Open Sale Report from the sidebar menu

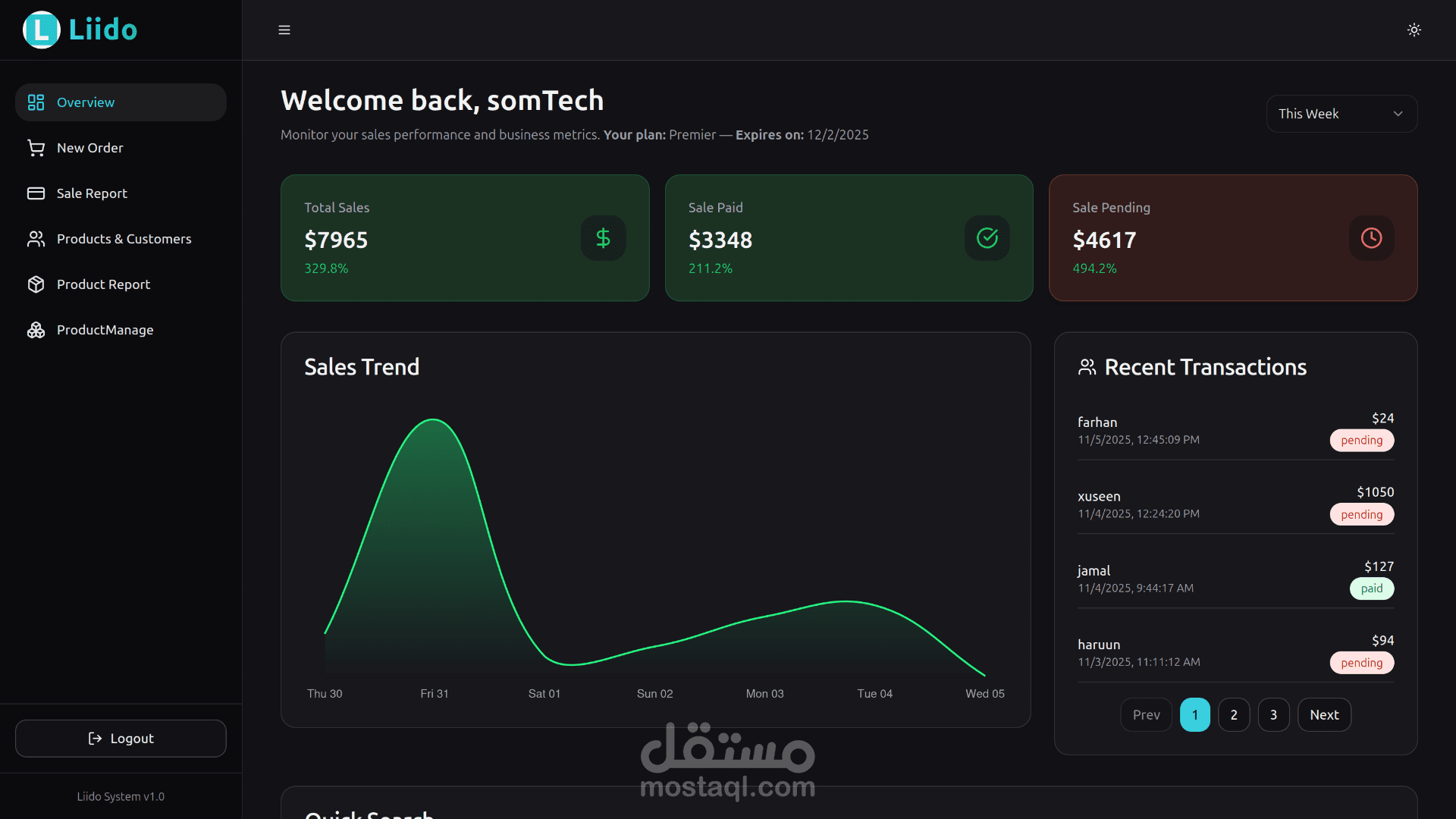[91, 193]
